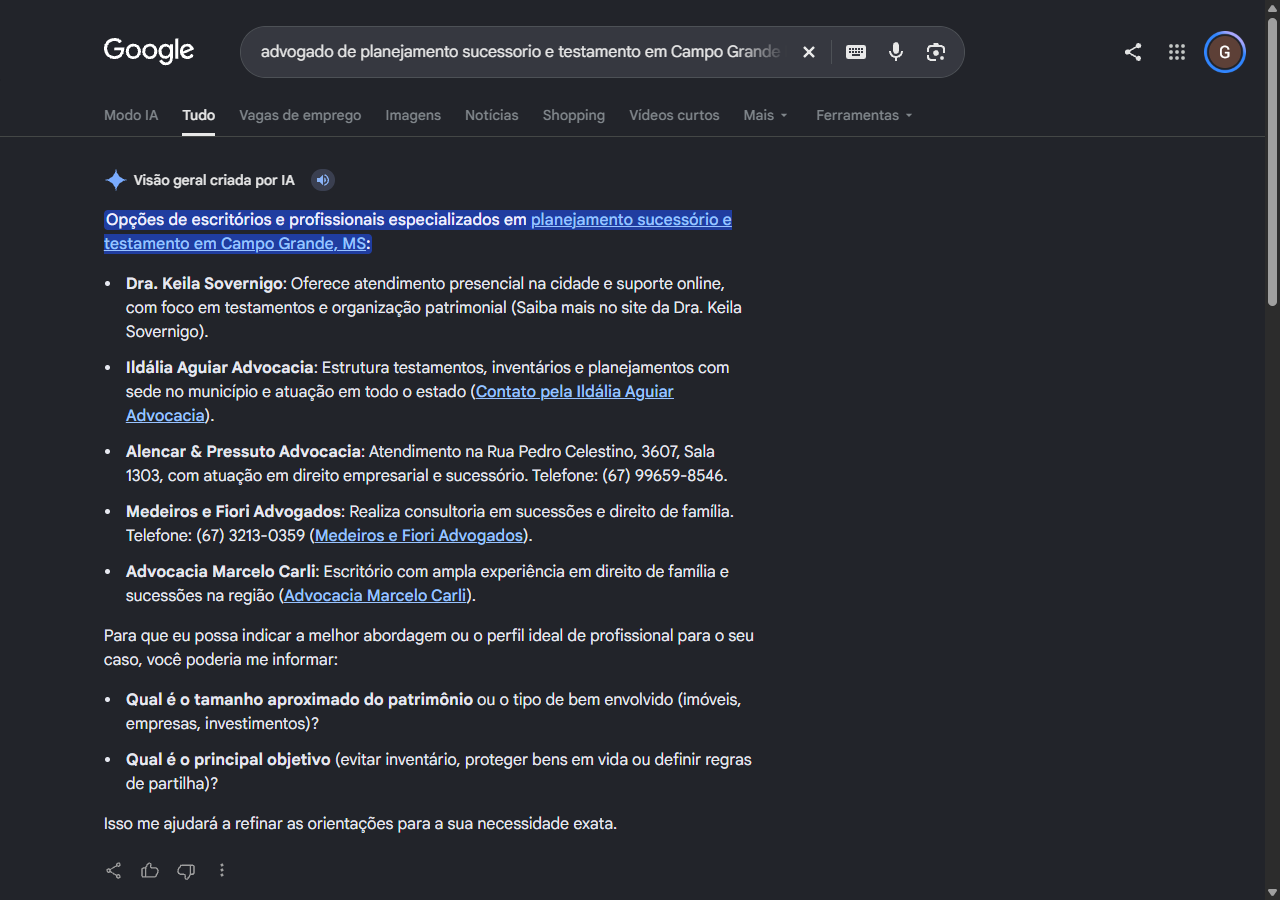Open Advocacia Marcelo Carli link
Viewport: 1280px width, 900px height.
pos(375,595)
